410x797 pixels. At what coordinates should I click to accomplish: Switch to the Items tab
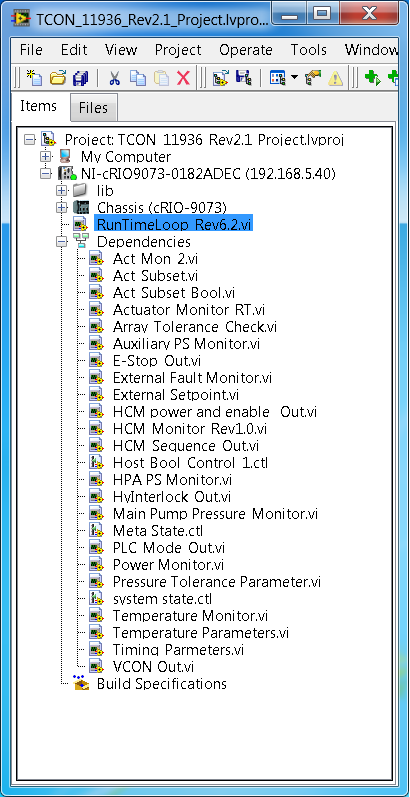pos(38,106)
